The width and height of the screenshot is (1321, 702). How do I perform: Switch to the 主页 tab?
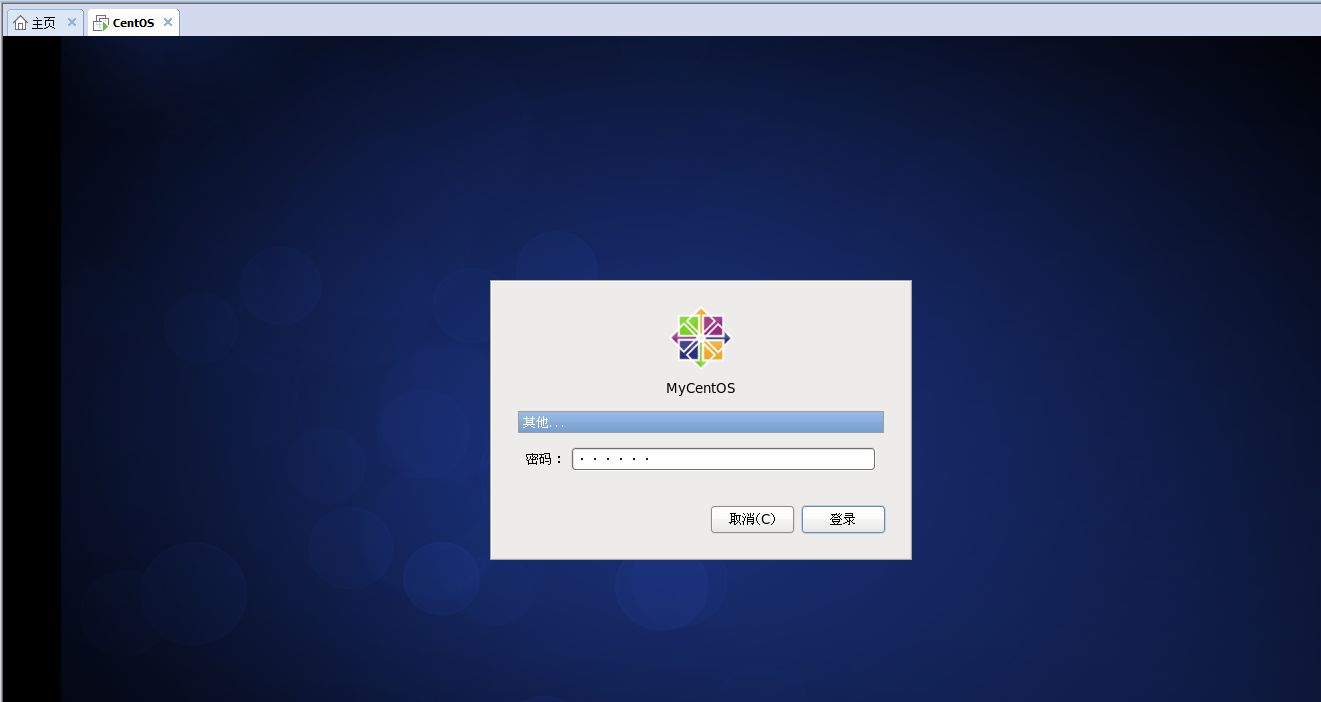[x=44, y=23]
